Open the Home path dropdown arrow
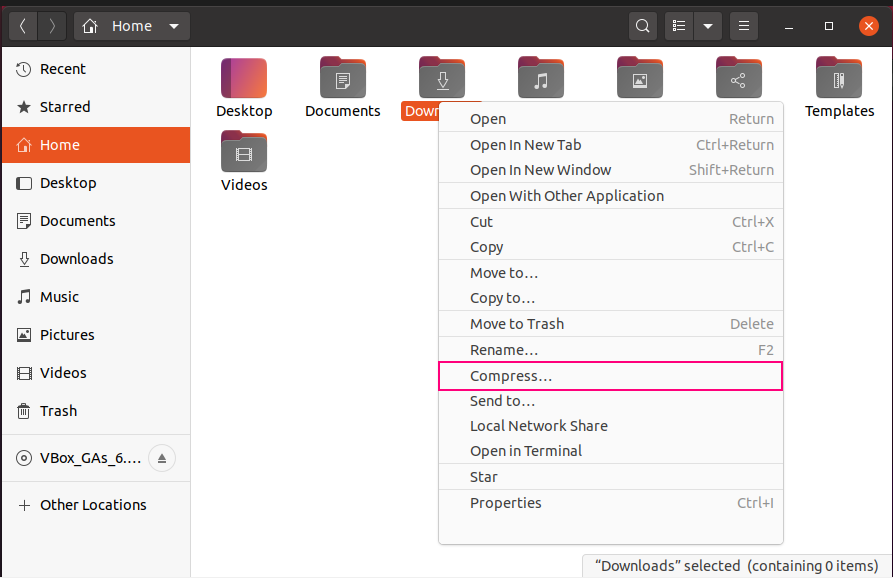The width and height of the screenshot is (893, 578). [174, 26]
